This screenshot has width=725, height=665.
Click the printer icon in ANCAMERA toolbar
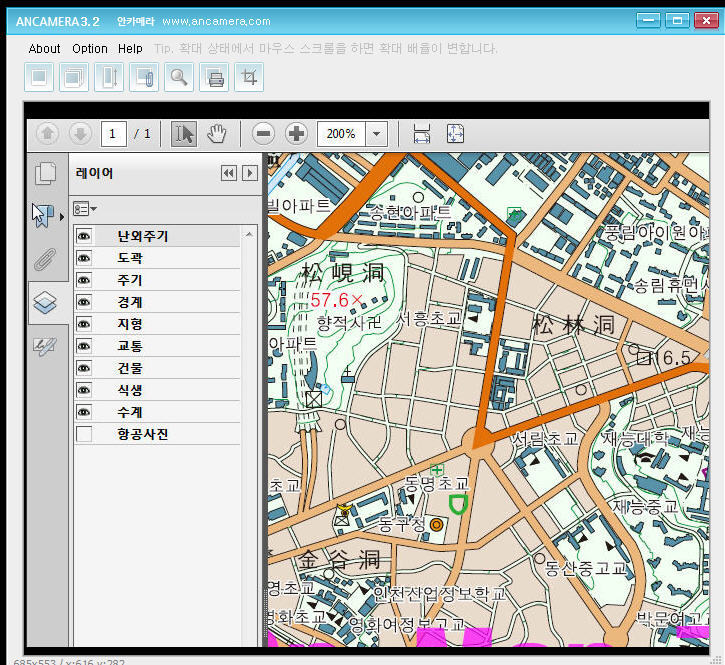pos(214,77)
